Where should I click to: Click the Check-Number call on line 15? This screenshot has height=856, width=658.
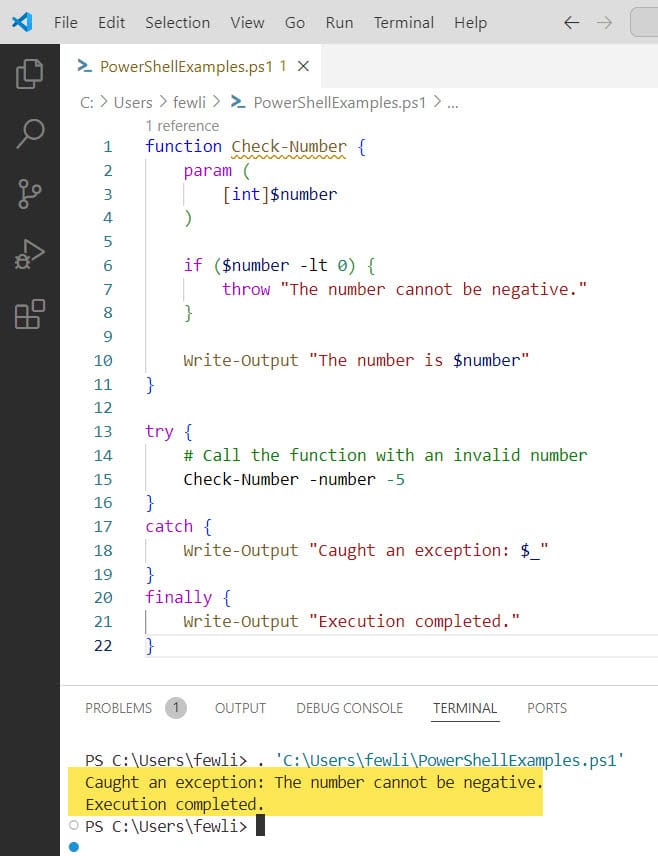pos(241,479)
